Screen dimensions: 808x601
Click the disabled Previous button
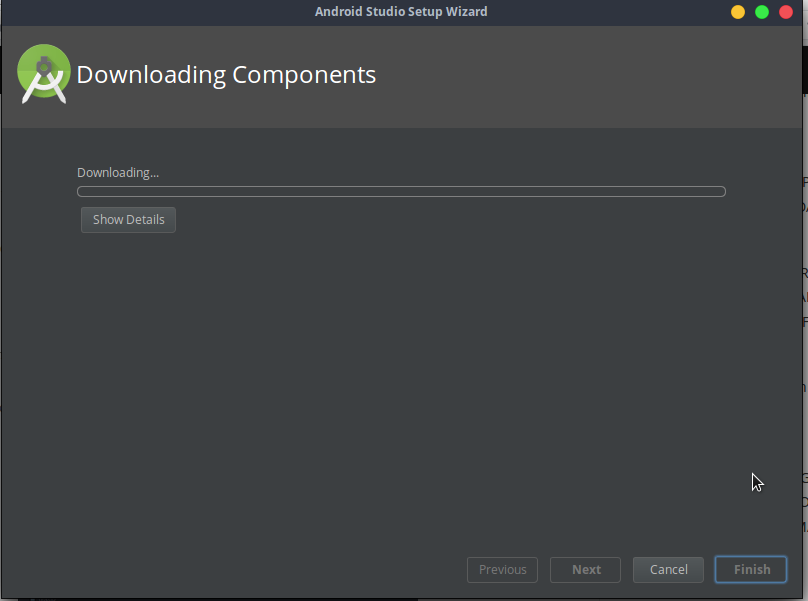click(502, 570)
